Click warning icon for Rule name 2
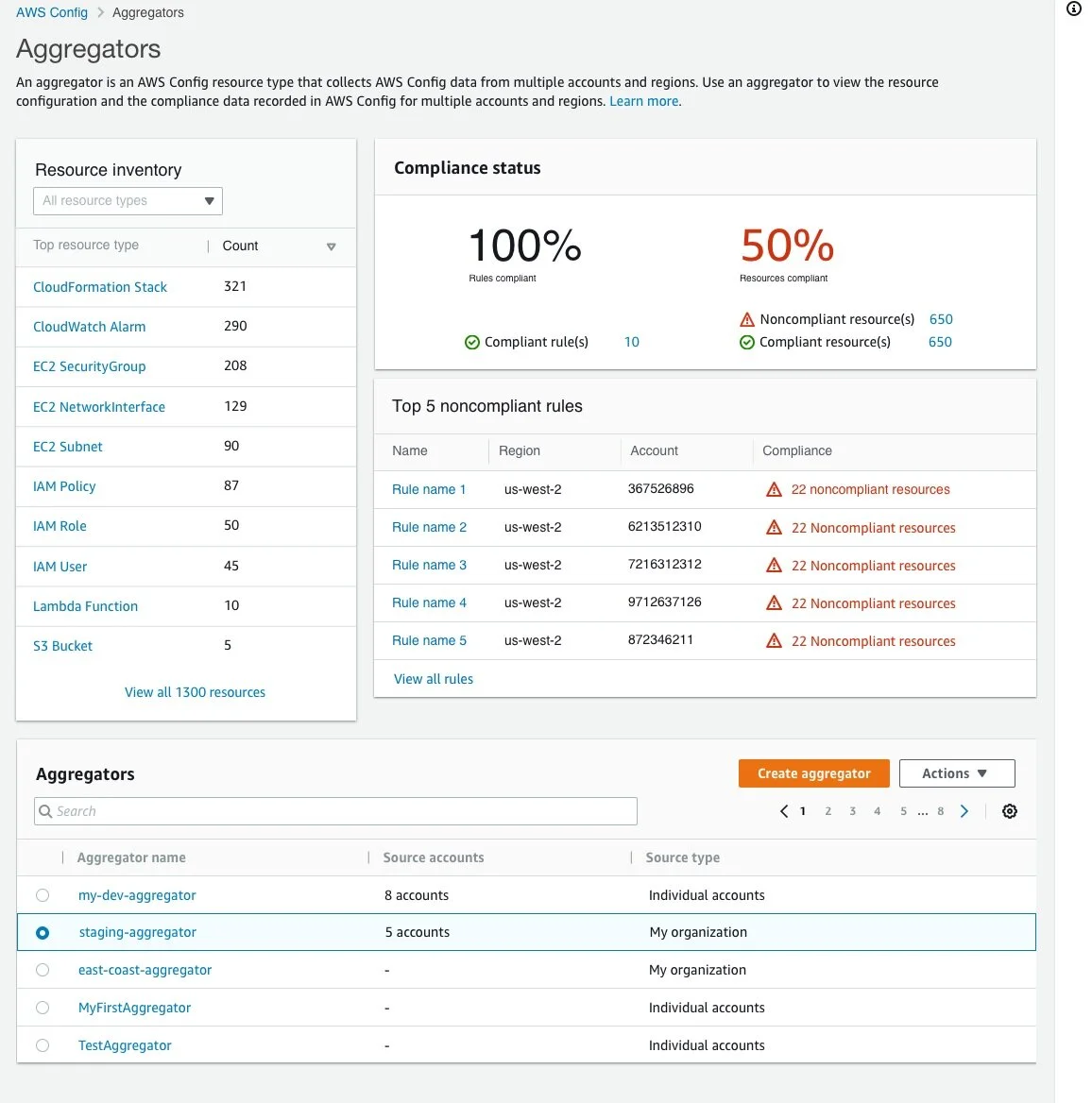This screenshot has width=1092, height=1103. click(x=774, y=527)
